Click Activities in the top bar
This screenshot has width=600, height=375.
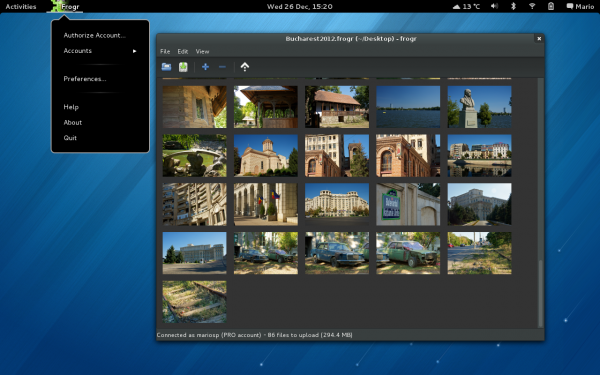(21, 7)
